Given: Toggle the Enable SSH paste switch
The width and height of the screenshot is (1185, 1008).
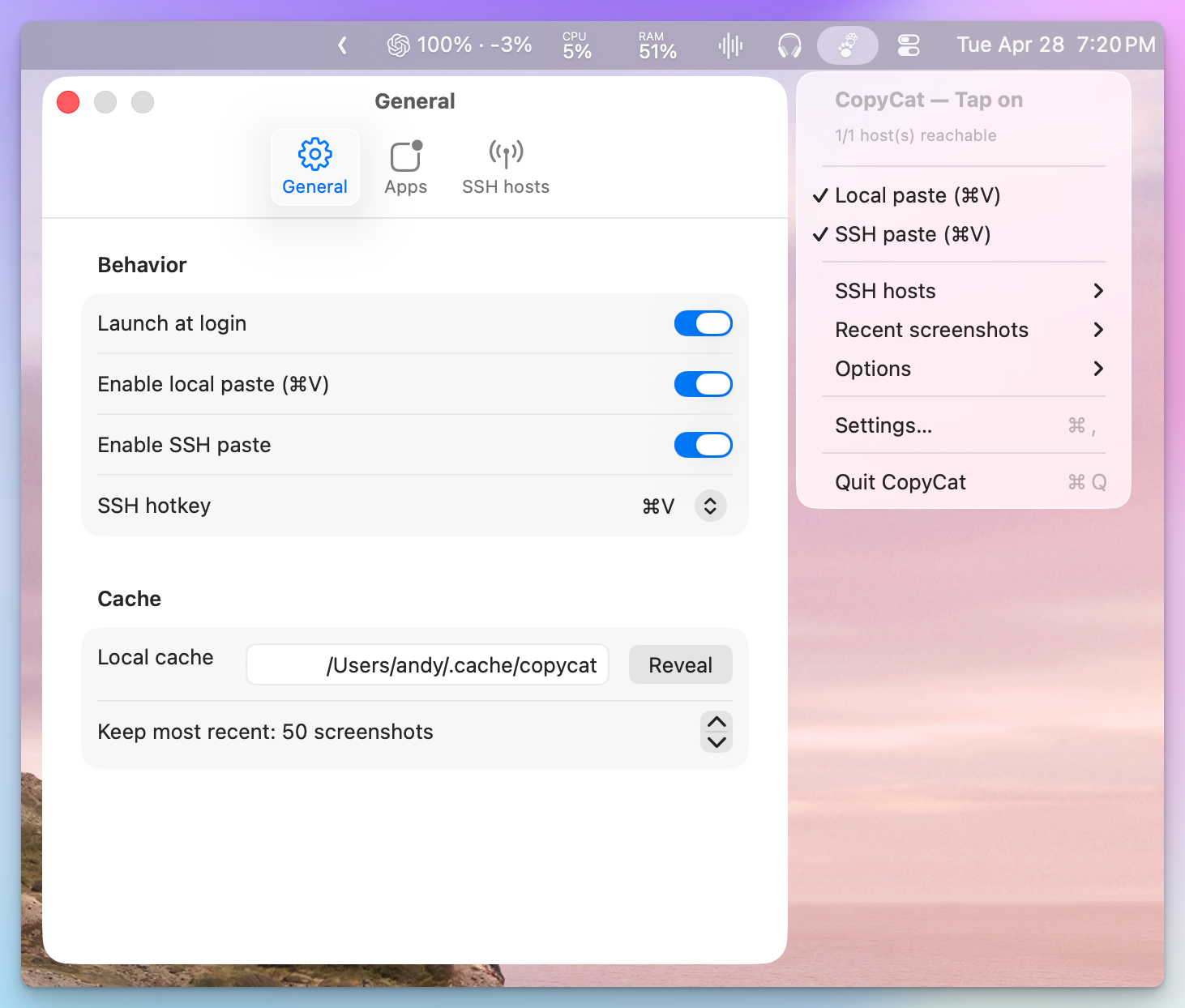Looking at the screenshot, I should click(703, 445).
